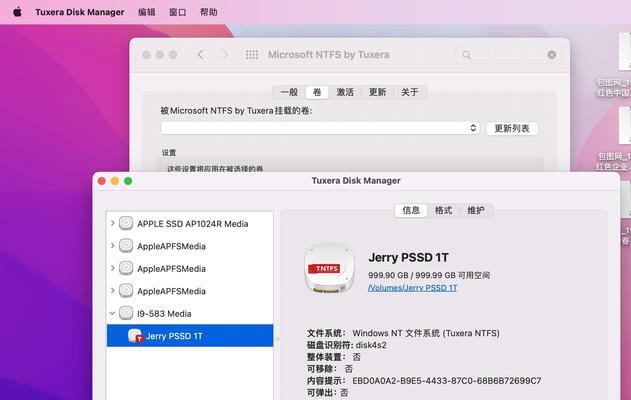Close the Tuxera Disk Manager window
Image resolution: width=631 pixels, height=400 pixels.
click(x=102, y=181)
